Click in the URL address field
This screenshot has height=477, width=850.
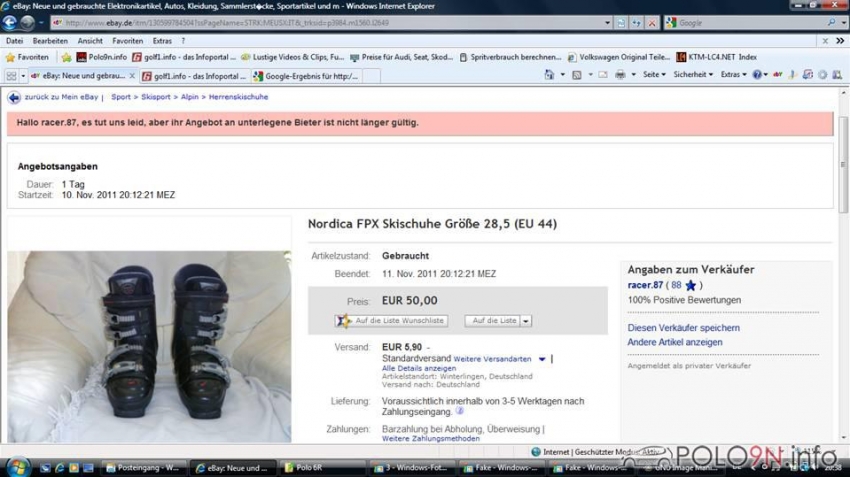325,23
